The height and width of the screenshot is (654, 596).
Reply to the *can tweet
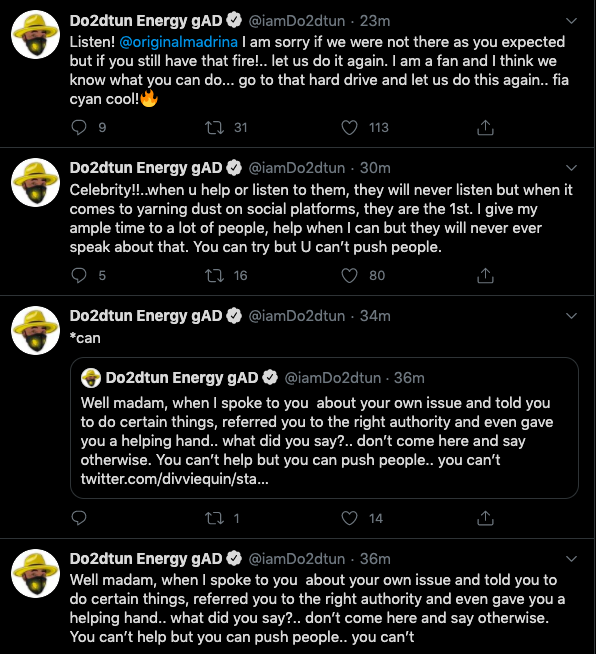[x=79, y=518]
